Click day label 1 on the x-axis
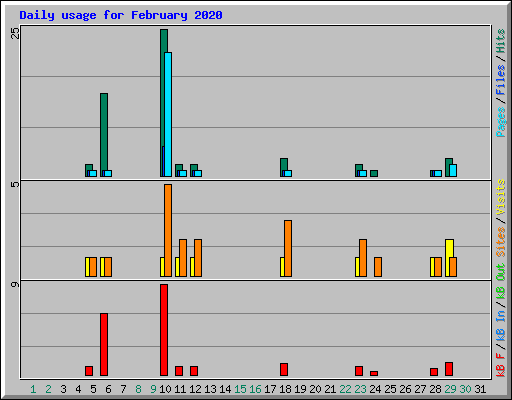 click(33, 389)
